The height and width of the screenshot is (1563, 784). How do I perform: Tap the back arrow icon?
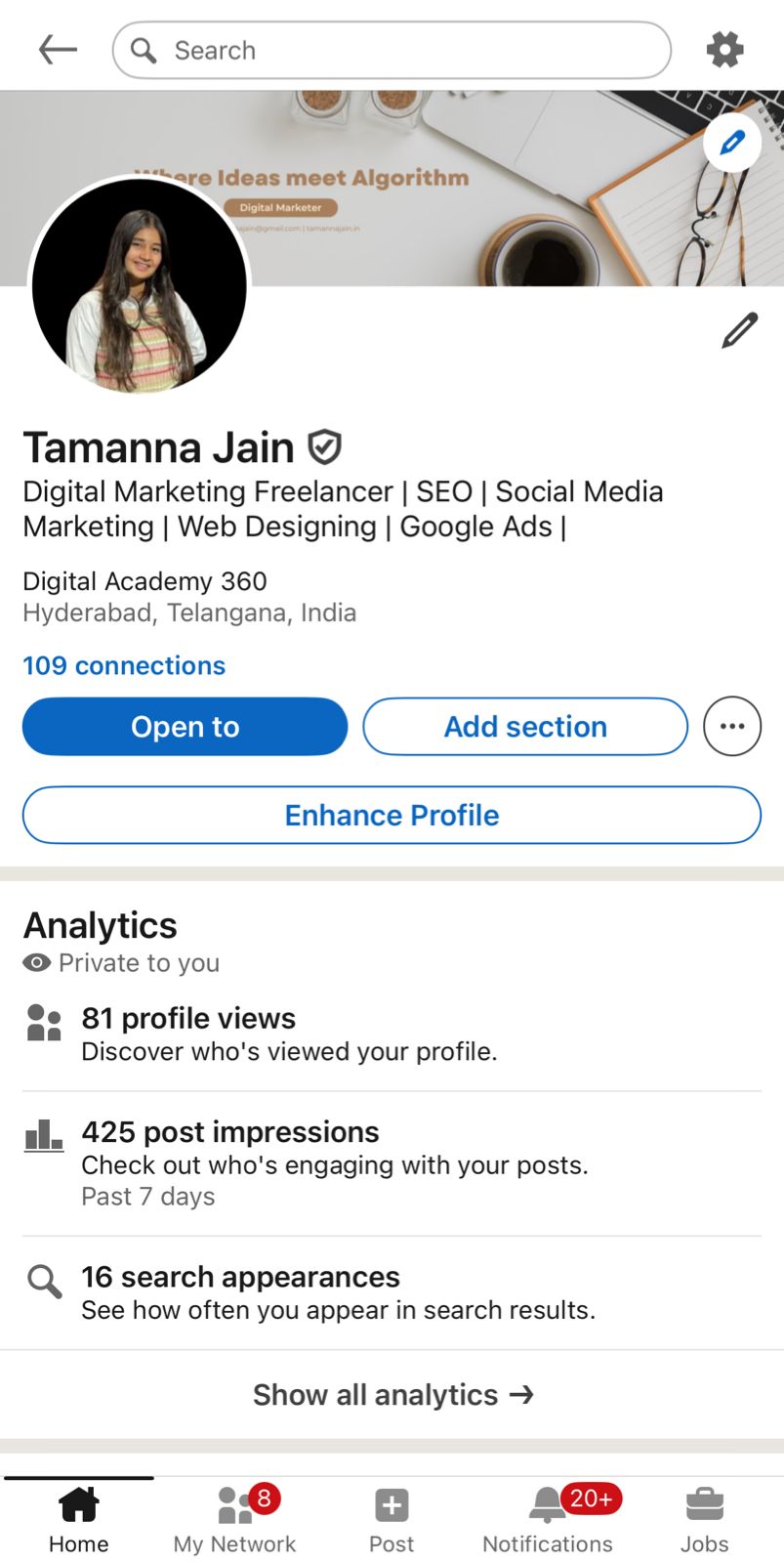pyautogui.click(x=58, y=50)
